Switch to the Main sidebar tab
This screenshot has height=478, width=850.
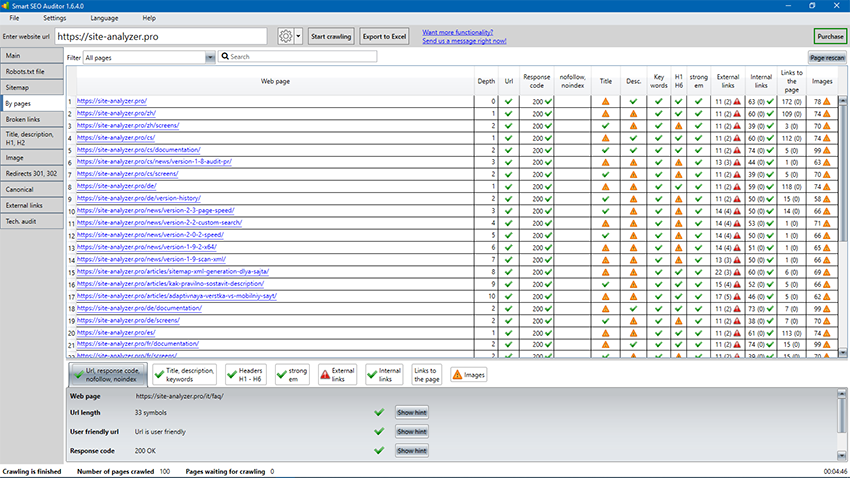32,55
